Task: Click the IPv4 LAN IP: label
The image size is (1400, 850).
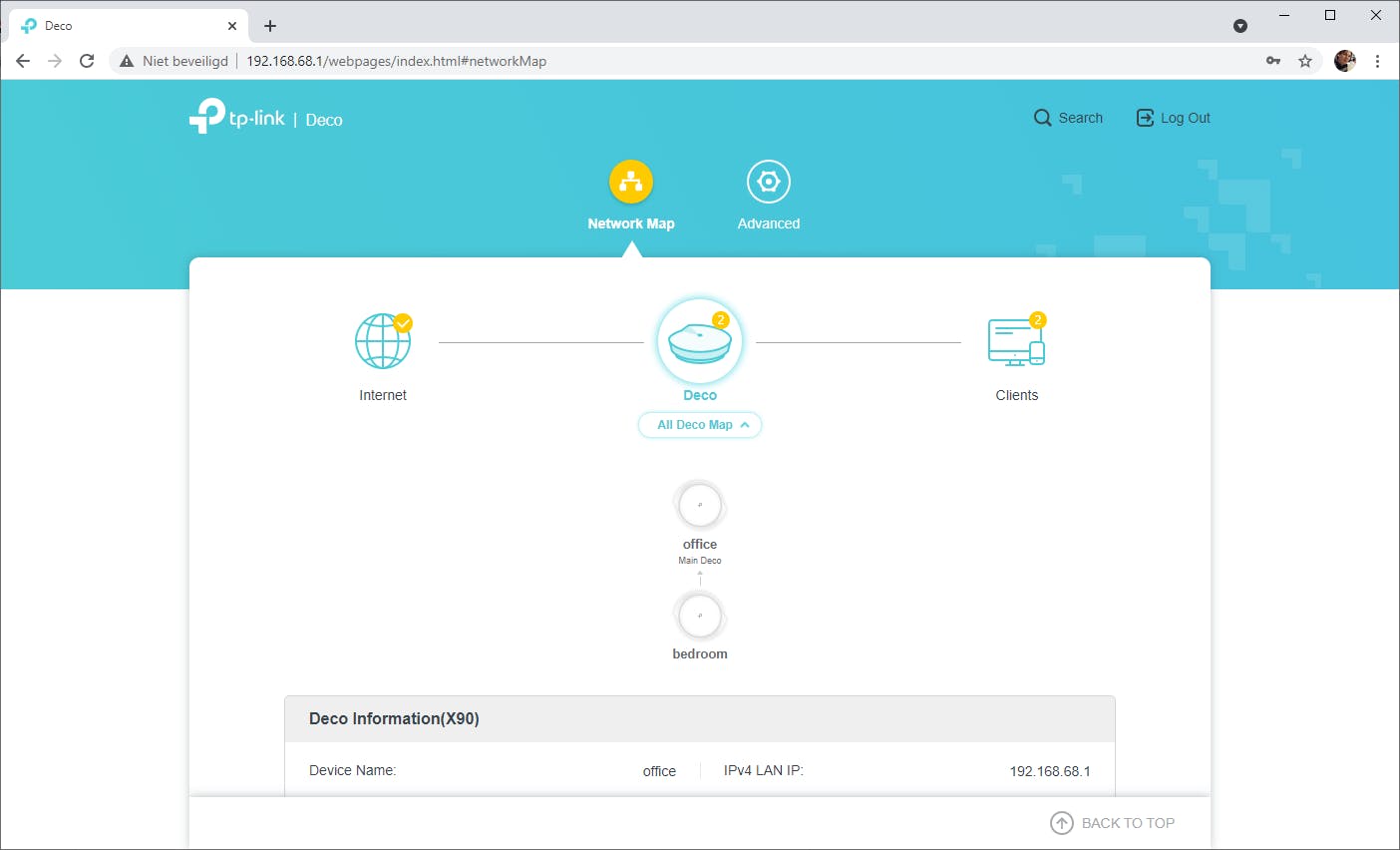Action: coord(764,770)
